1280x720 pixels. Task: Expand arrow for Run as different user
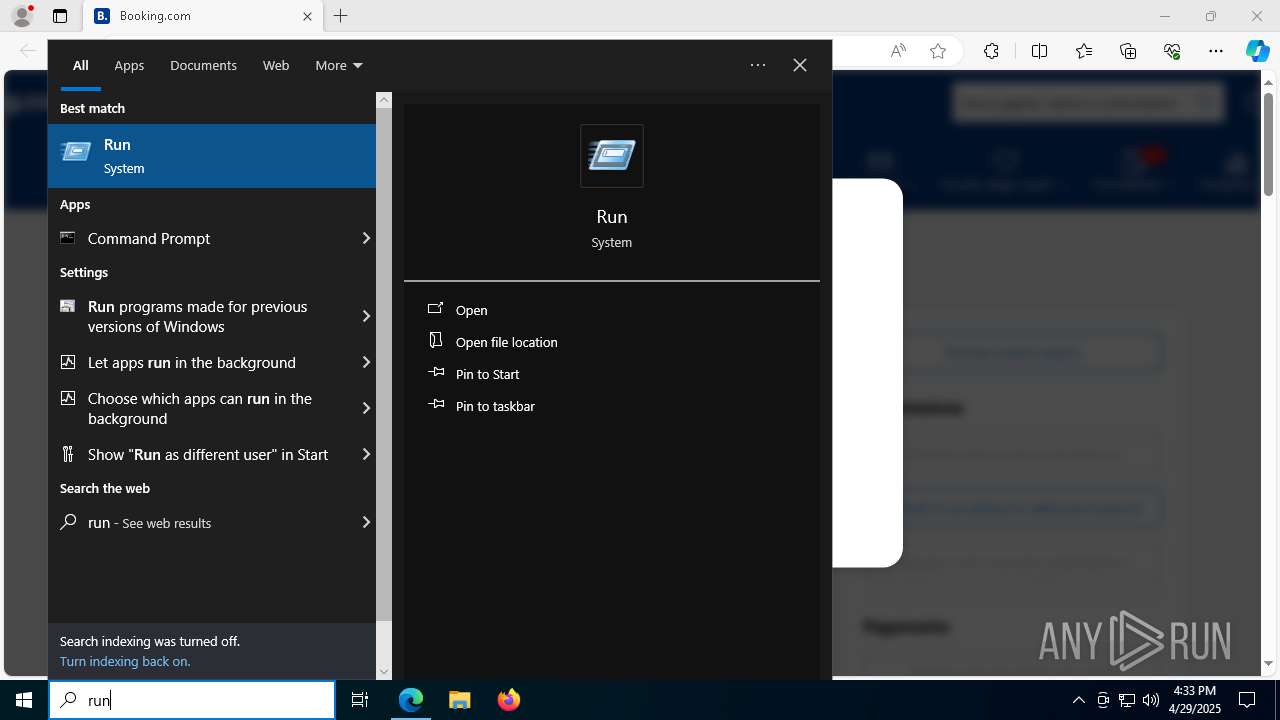366,454
